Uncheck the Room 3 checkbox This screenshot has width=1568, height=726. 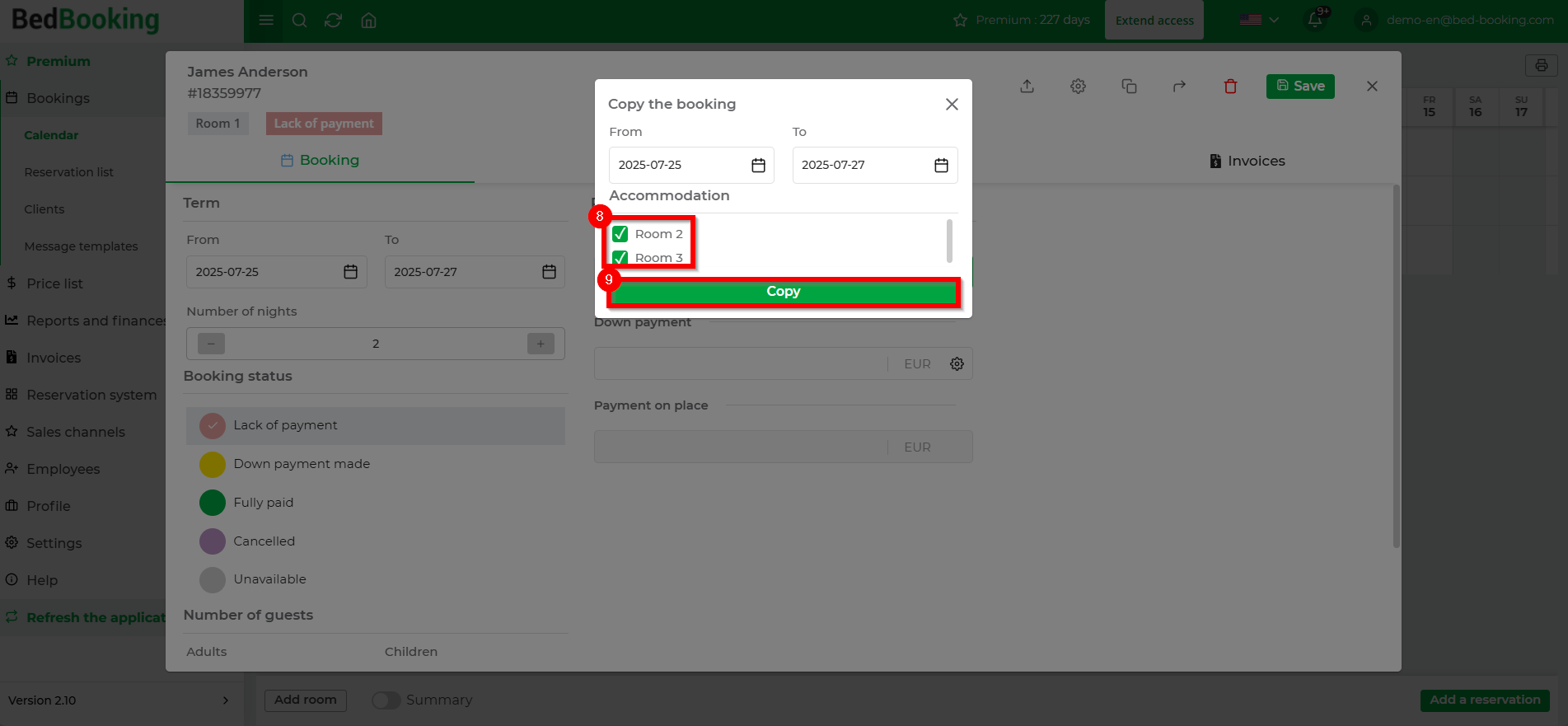(620, 257)
